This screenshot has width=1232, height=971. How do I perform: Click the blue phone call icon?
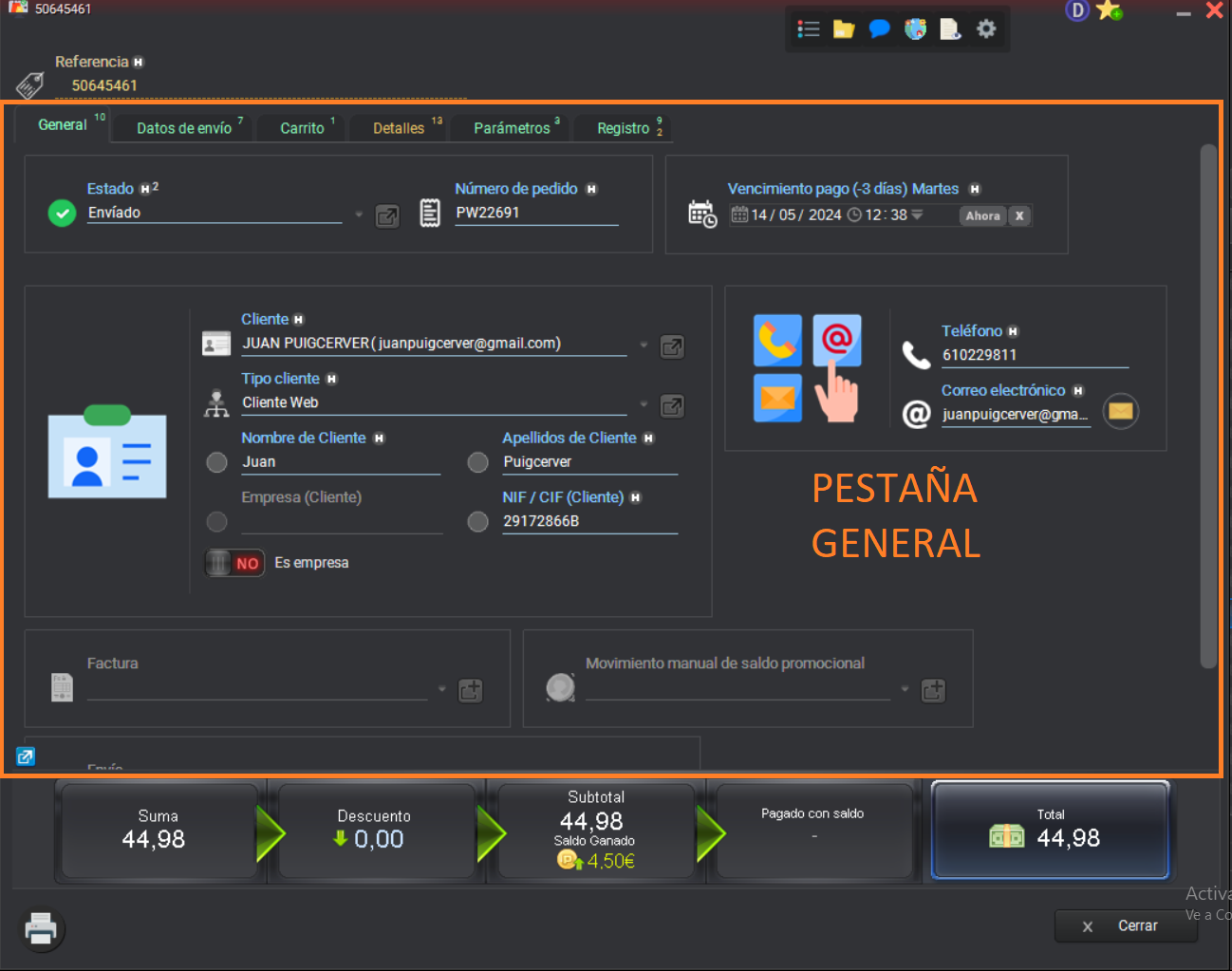pos(777,340)
